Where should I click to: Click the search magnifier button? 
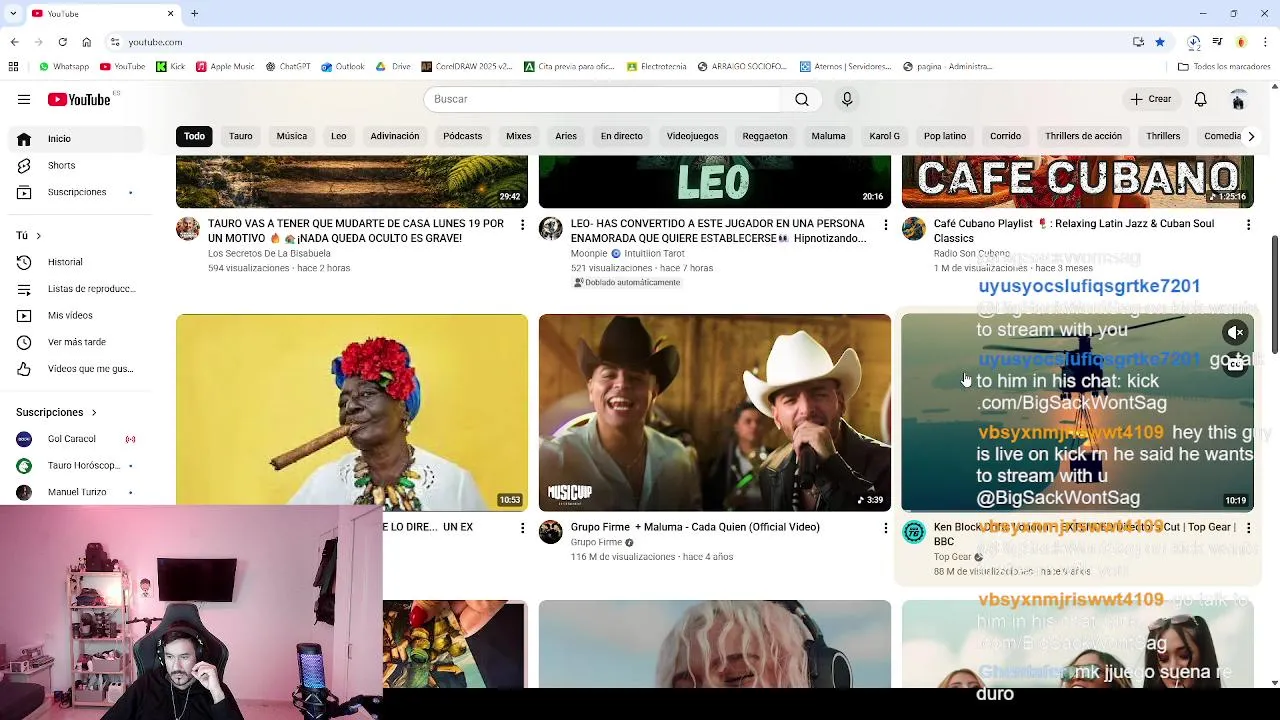(801, 99)
